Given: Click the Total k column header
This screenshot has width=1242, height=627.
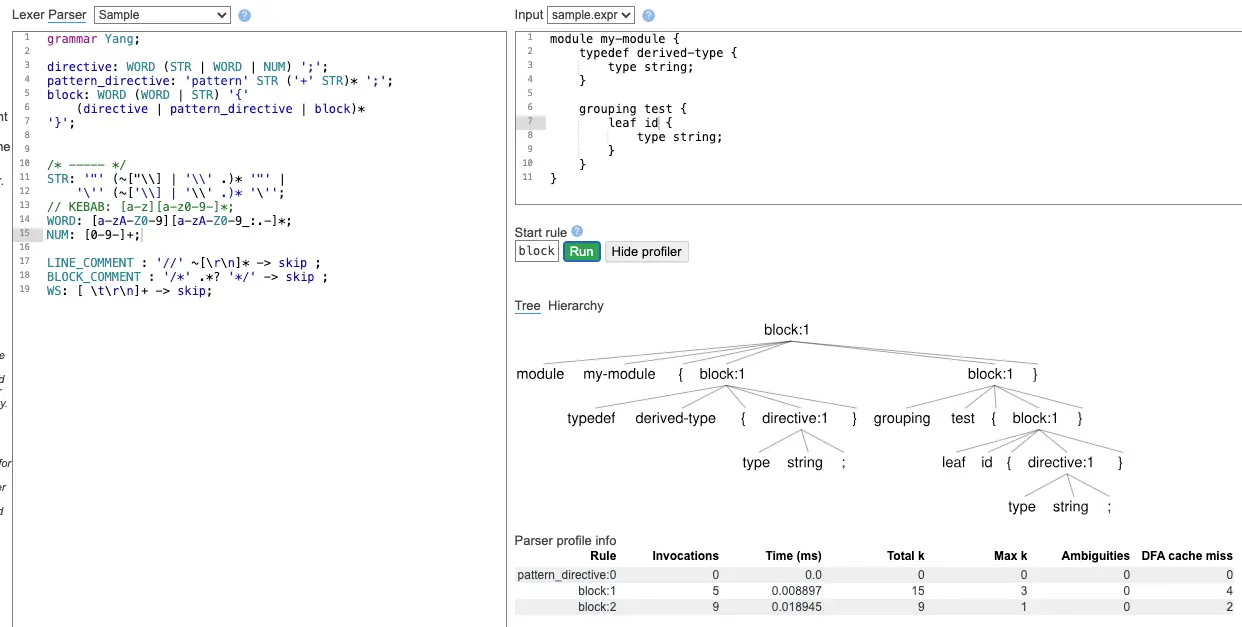Looking at the screenshot, I should pyautogui.click(x=906, y=556).
